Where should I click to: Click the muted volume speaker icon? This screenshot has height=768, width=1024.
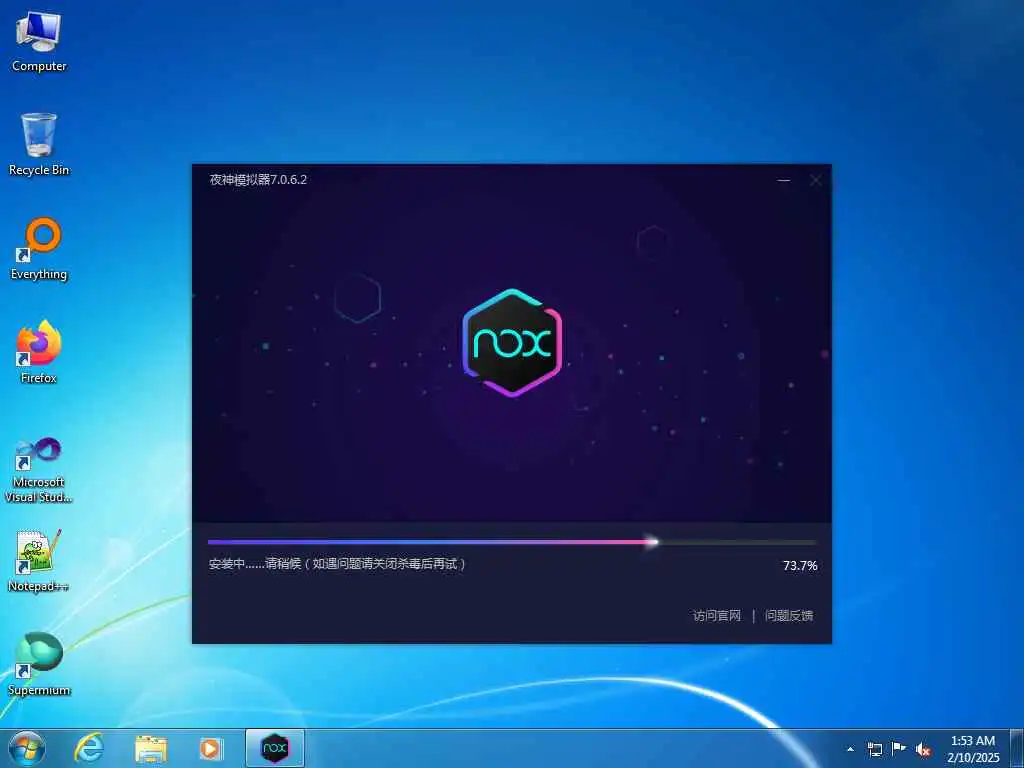click(923, 749)
